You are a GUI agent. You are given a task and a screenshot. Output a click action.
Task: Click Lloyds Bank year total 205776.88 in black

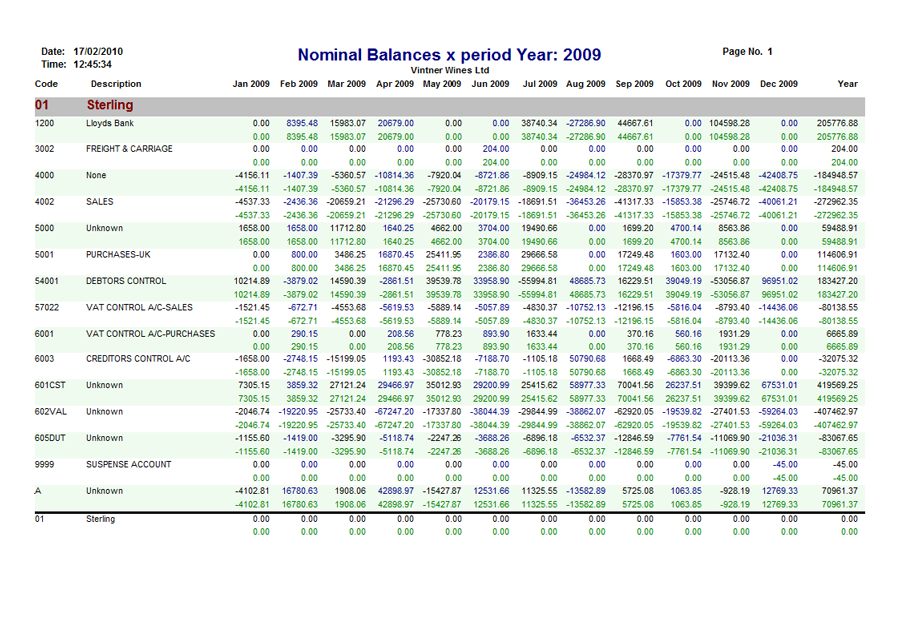pyautogui.click(x=837, y=123)
